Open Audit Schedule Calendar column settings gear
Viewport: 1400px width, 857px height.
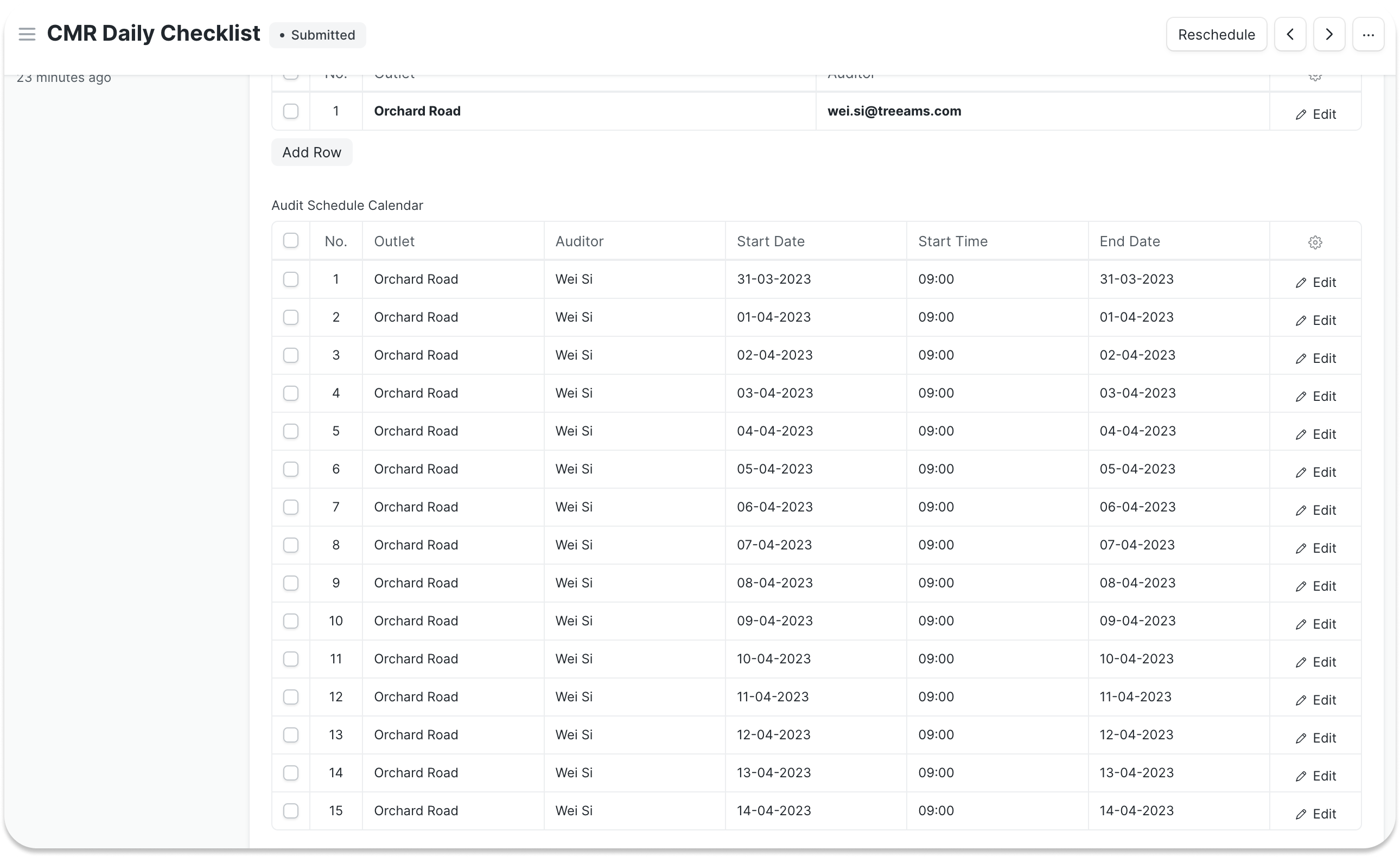point(1315,242)
